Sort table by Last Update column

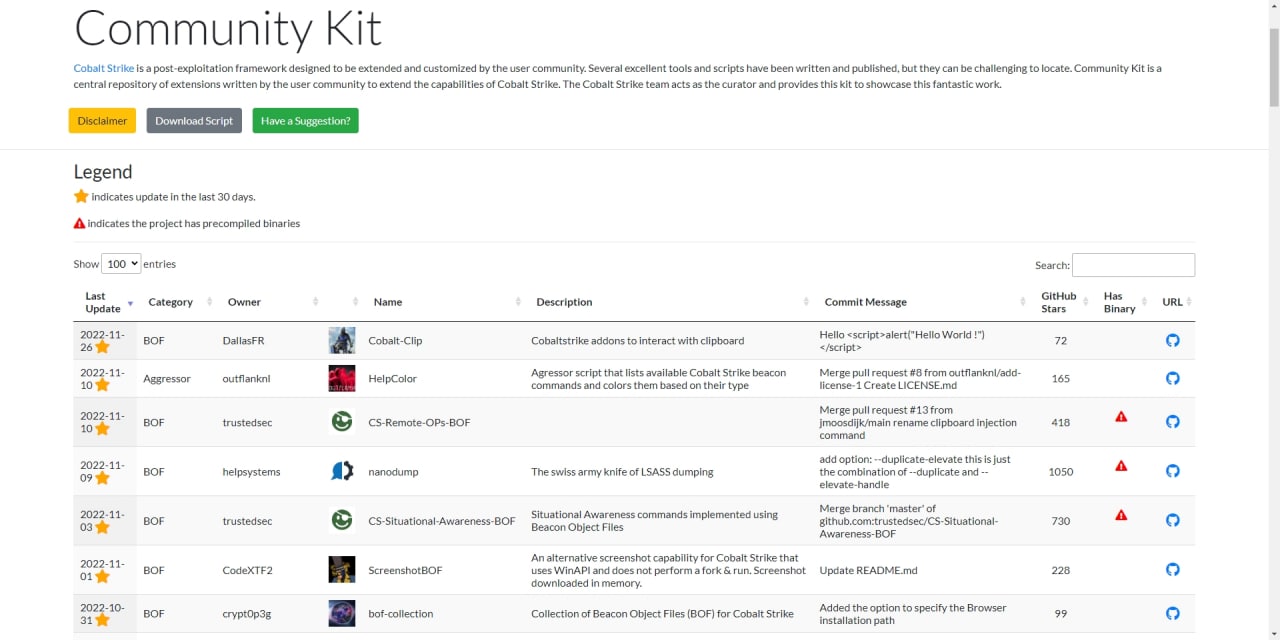(102, 302)
